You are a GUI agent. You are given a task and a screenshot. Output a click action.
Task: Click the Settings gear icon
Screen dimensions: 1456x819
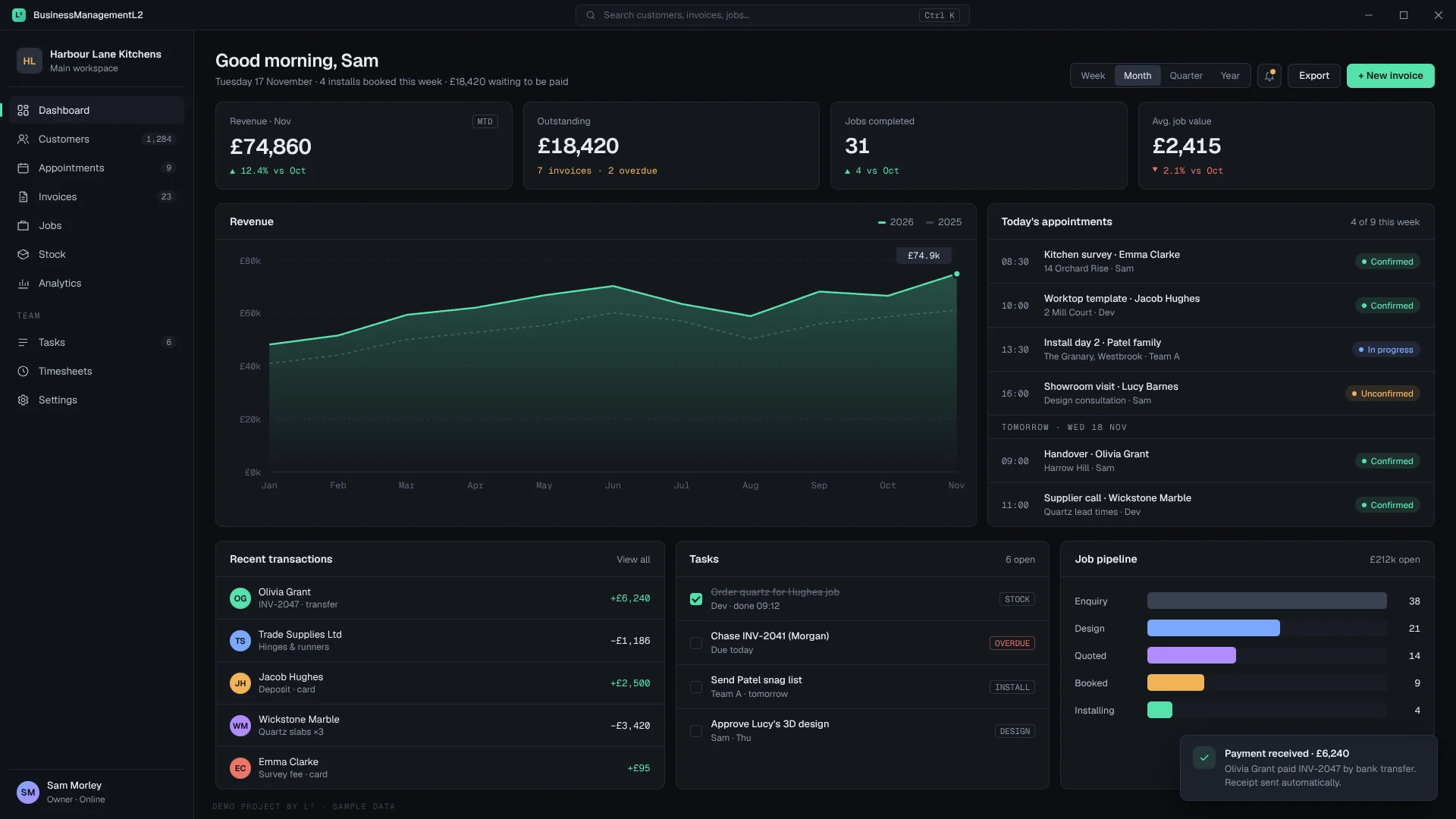(x=24, y=400)
